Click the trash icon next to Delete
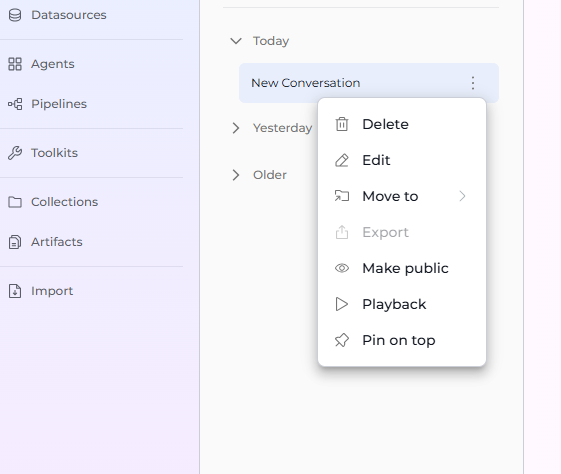 pyautogui.click(x=342, y=124)
